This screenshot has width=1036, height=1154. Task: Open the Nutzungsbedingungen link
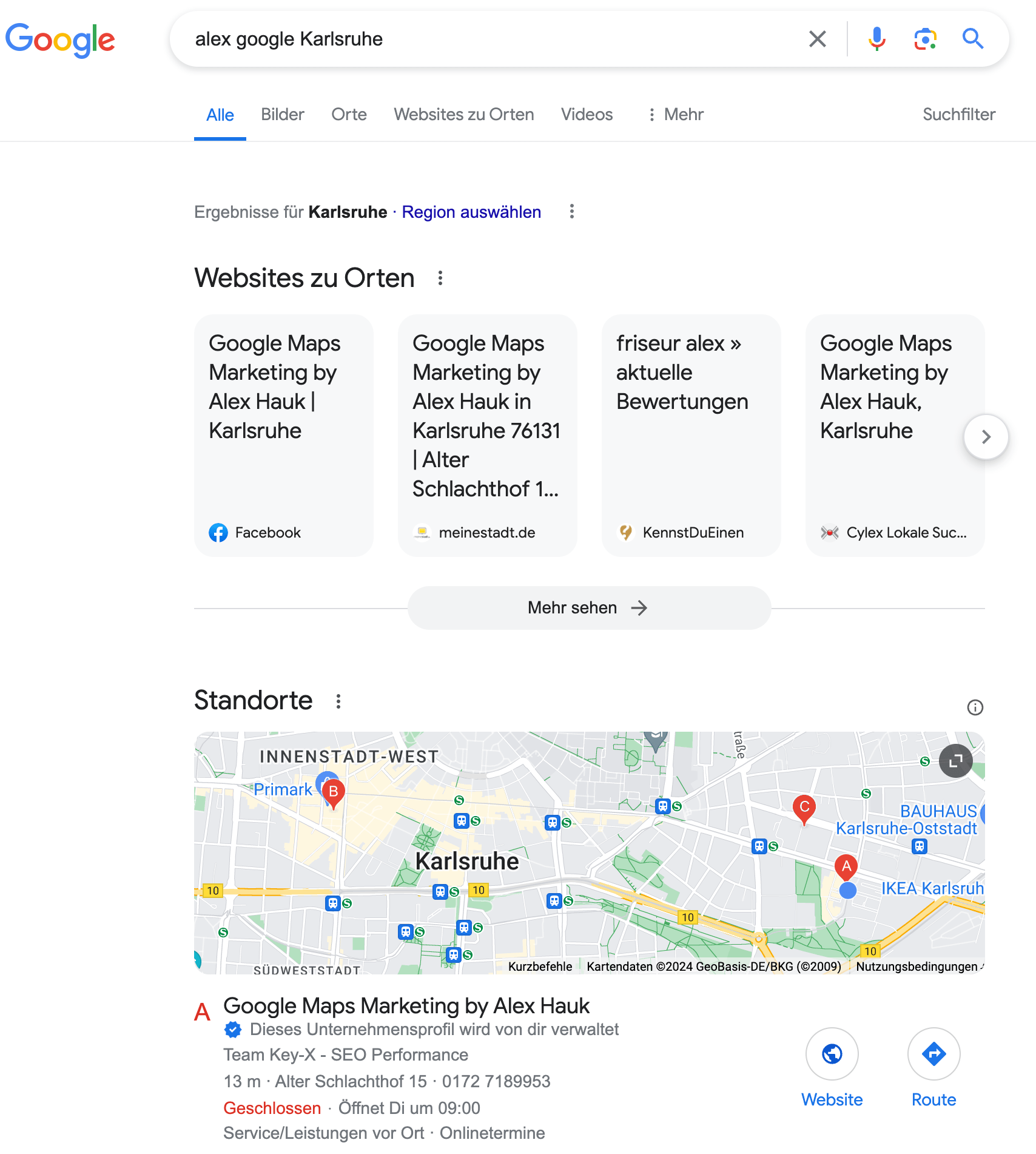(x=917, y=967)
